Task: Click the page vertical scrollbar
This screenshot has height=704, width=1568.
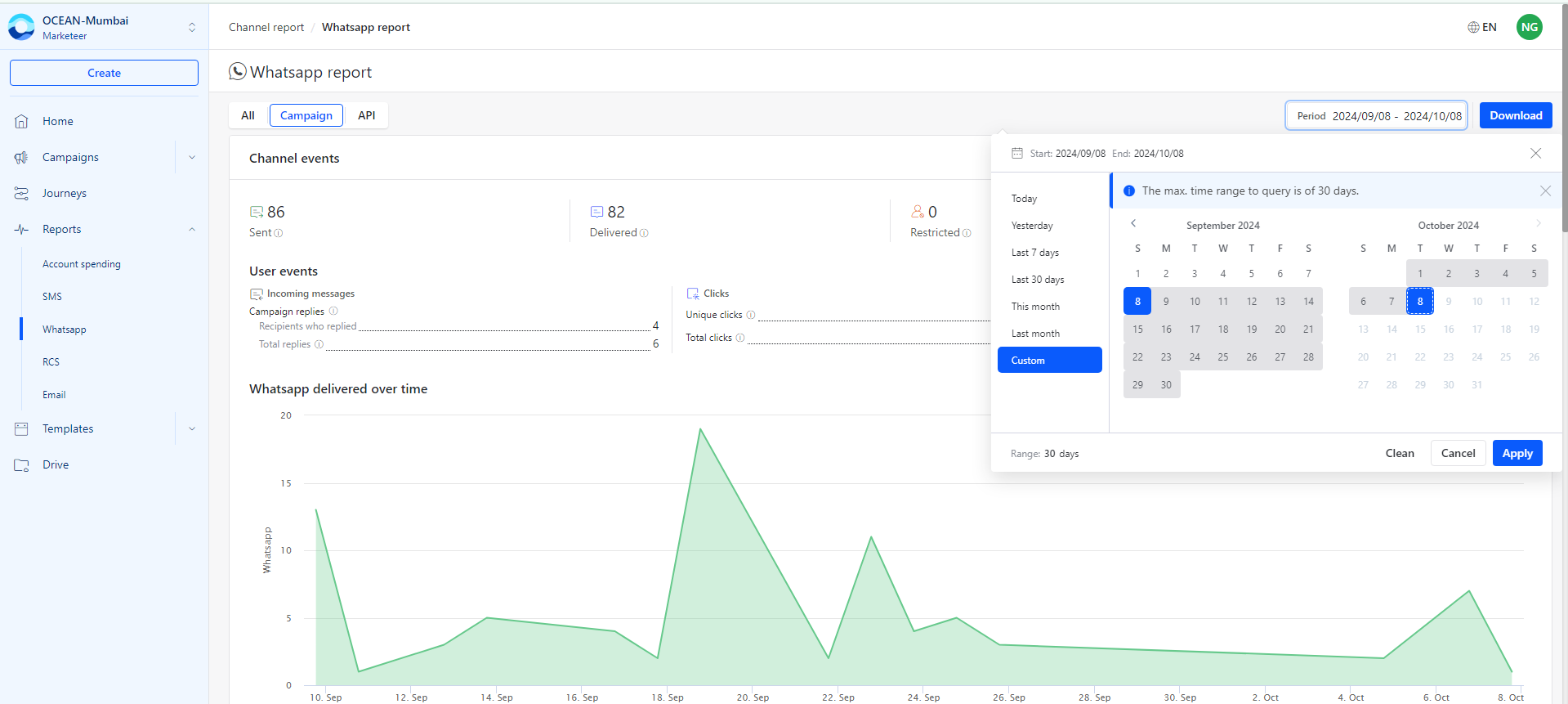Action: tap(1564, 118)
